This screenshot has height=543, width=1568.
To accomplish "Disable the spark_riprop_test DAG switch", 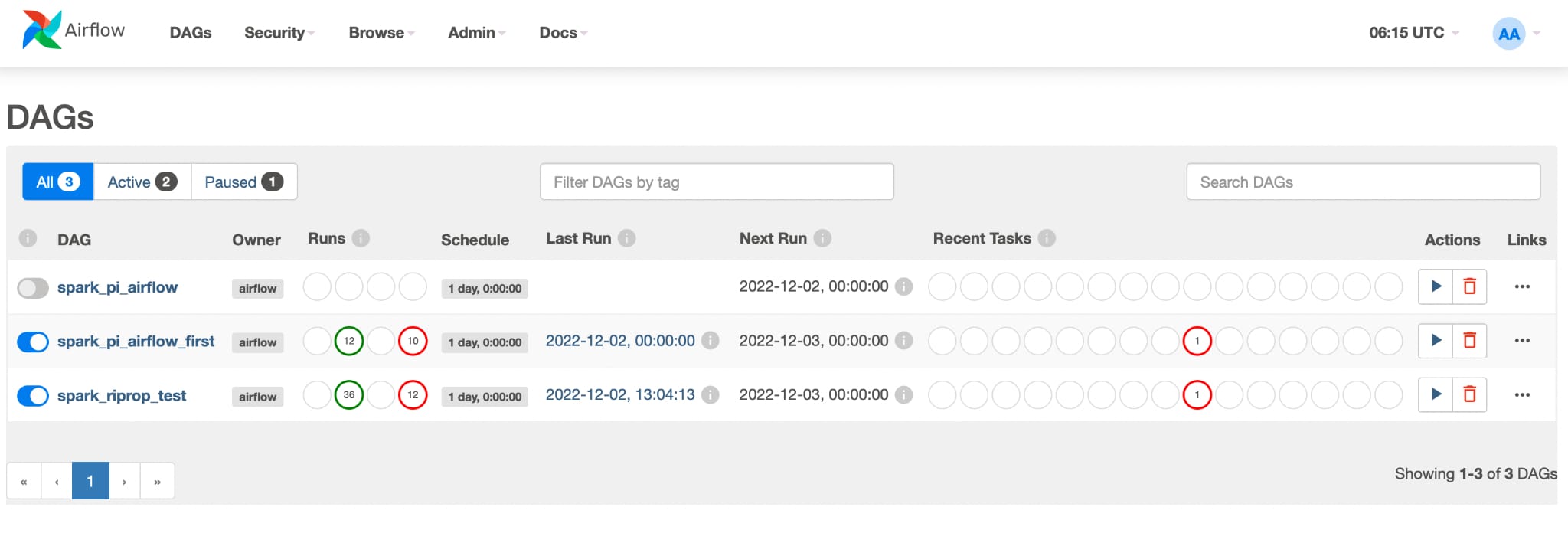I will click(x=33, y=396).
